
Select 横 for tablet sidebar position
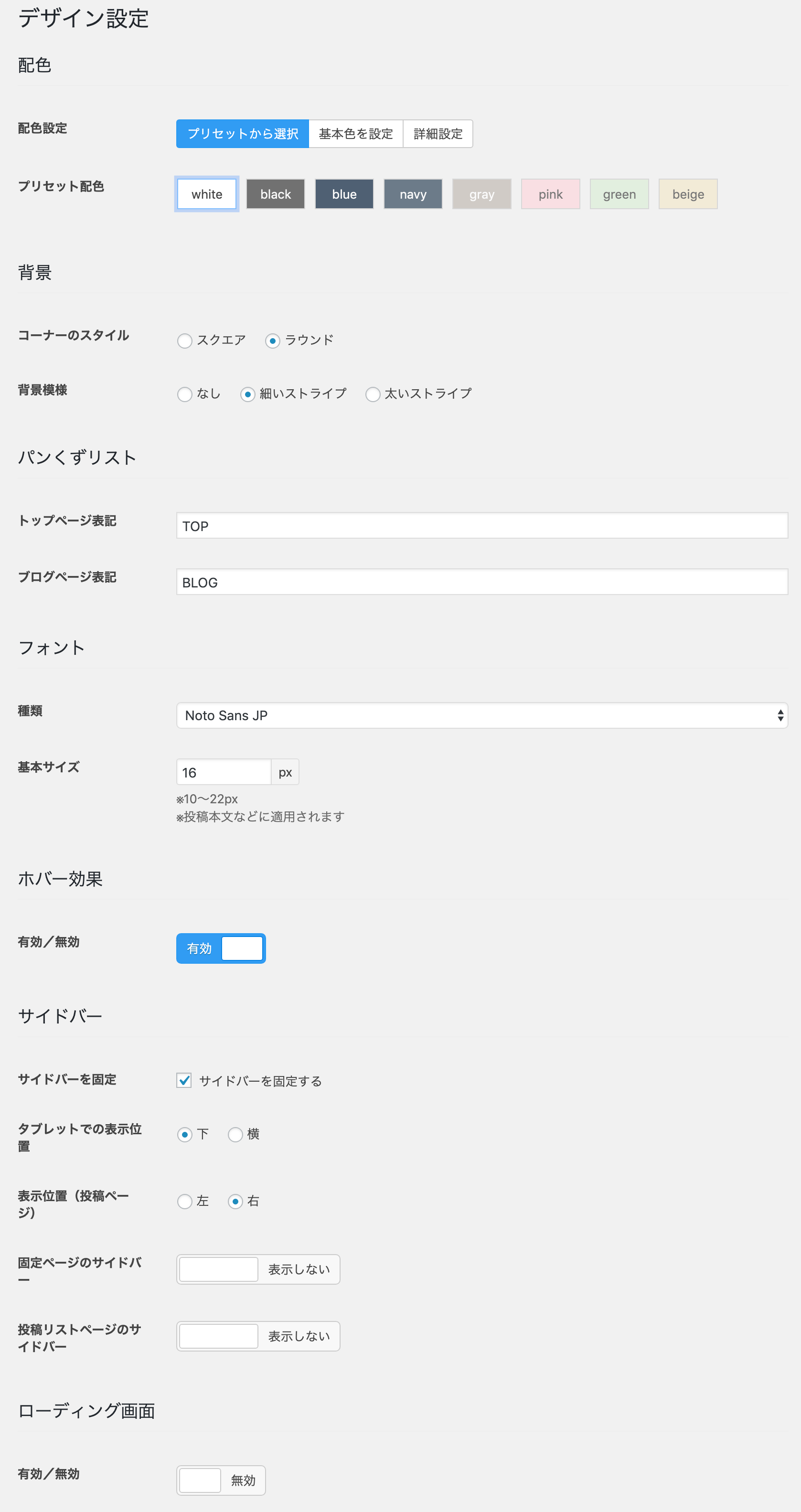235,1135
